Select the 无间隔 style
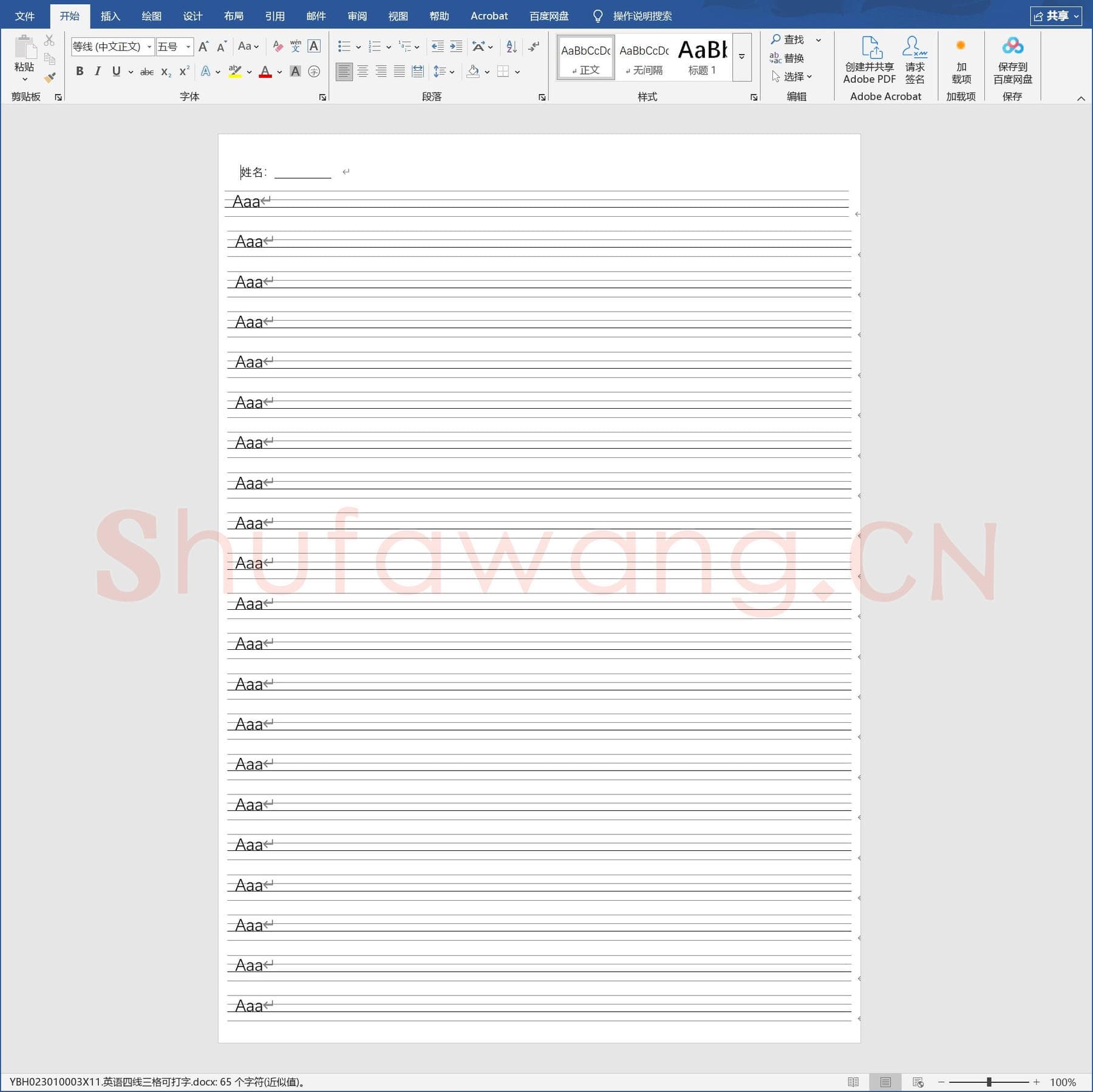1093x1092 pixels. click(x=644, y=58)
